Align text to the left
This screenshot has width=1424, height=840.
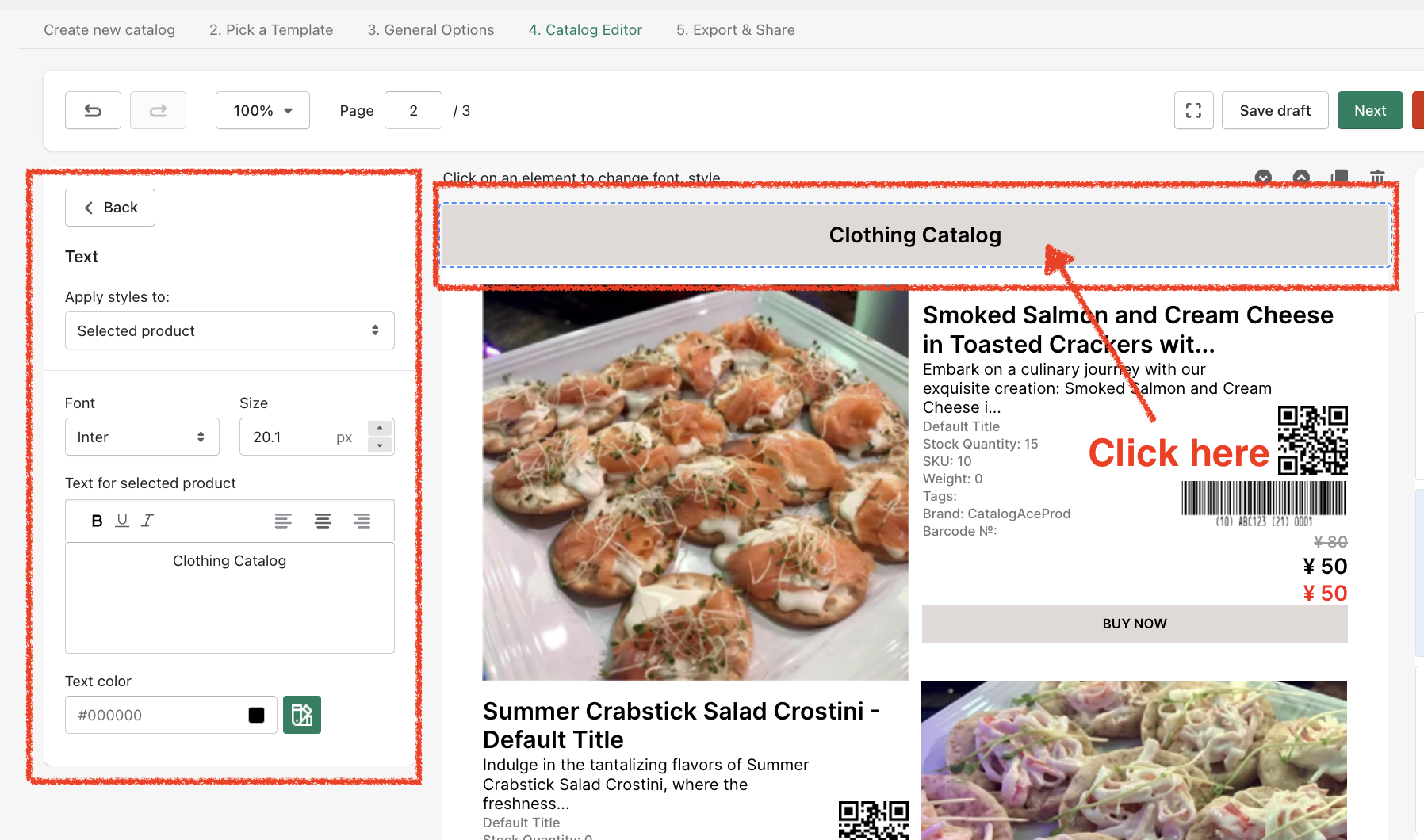click(x=283, y=521)
